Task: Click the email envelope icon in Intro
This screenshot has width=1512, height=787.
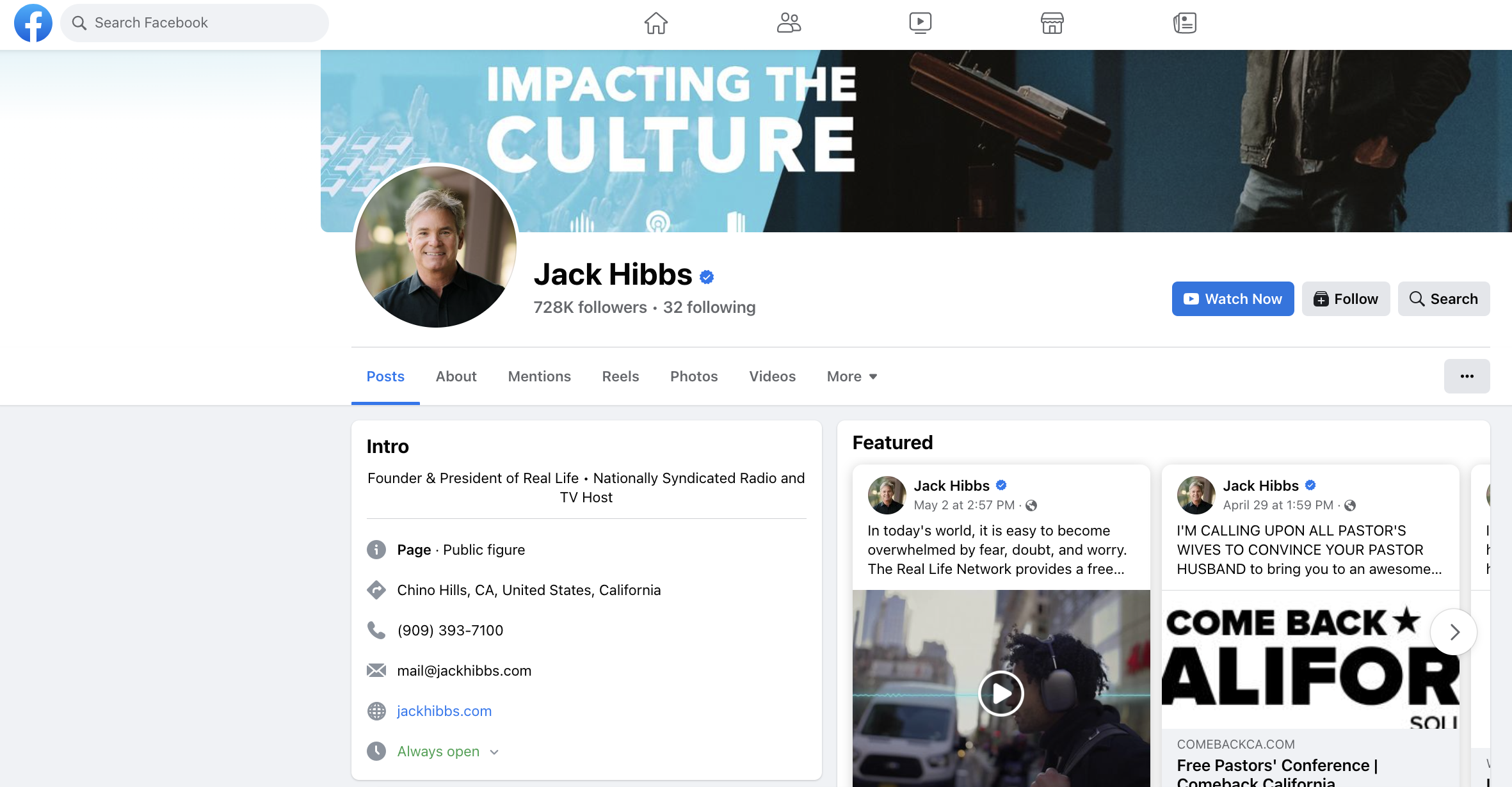Action: coord(376,670)
